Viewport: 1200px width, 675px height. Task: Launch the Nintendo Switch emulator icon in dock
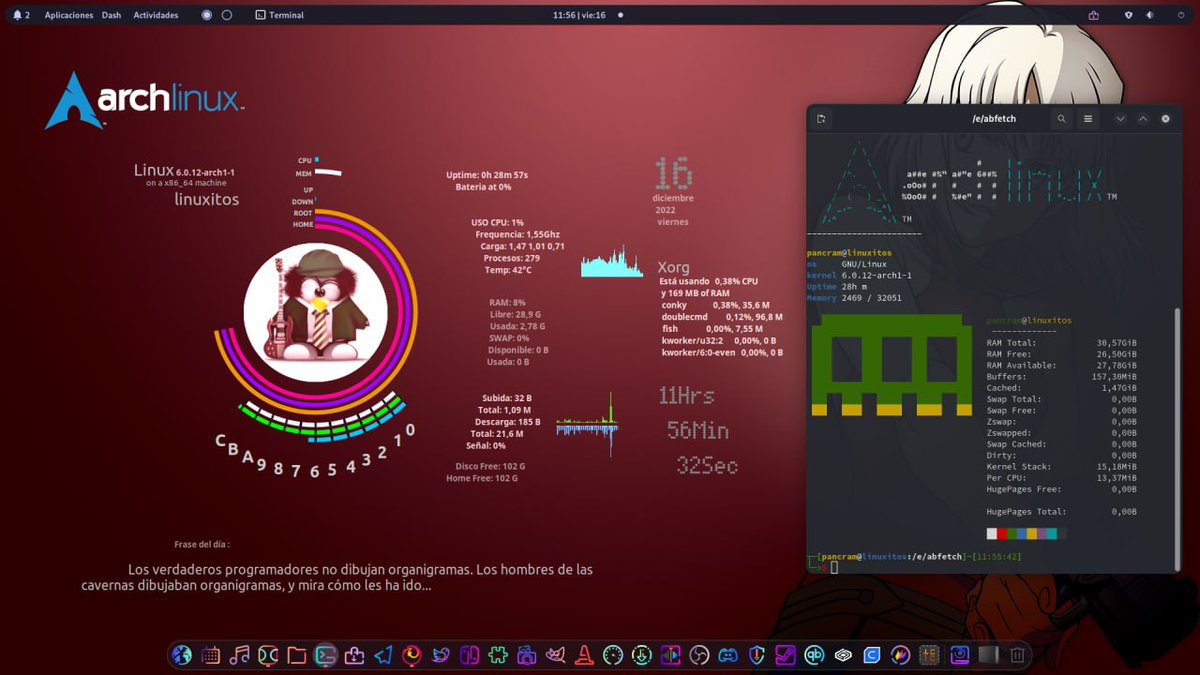(469, 655)
